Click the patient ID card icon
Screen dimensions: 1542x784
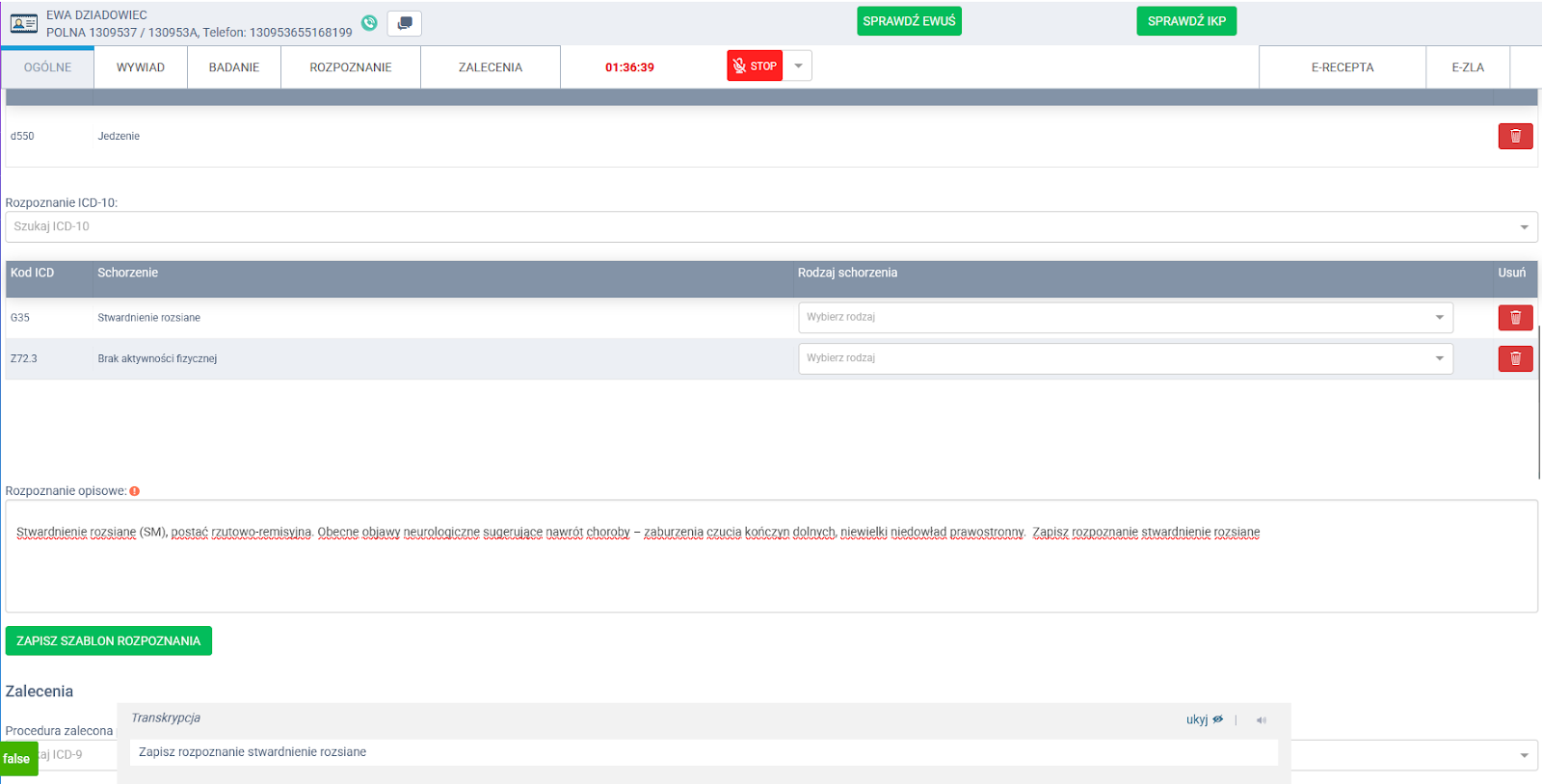pyautogui.click(x=24, y=23)
